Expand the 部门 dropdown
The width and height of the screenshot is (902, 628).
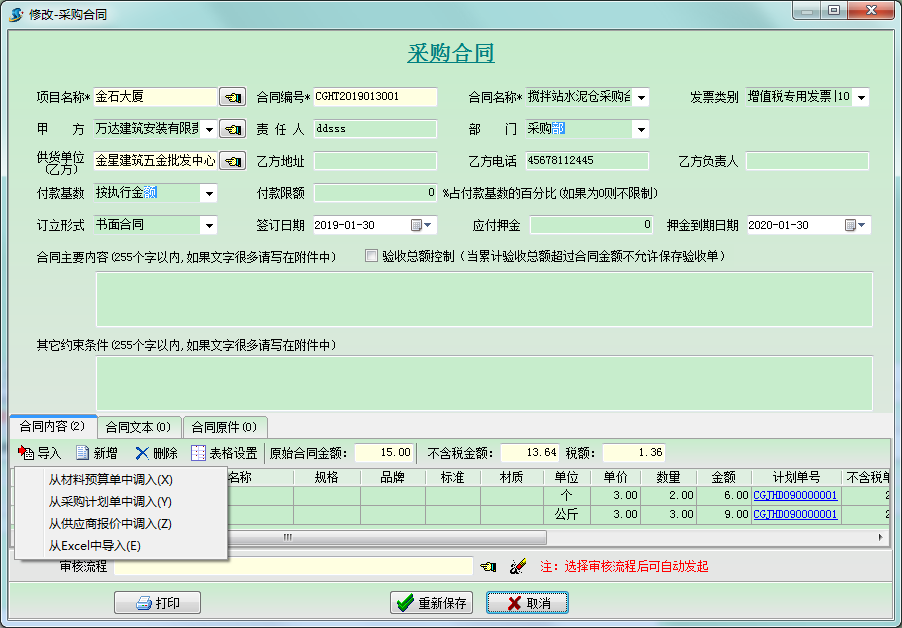click(x=641, y=129)
